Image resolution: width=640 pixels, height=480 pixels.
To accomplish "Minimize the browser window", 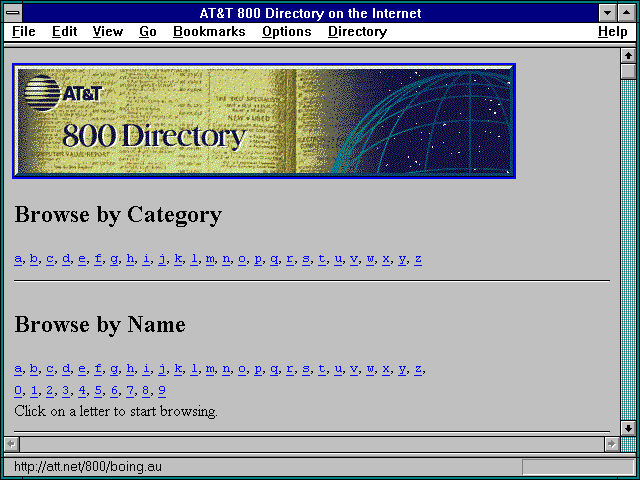I will 607,13.
